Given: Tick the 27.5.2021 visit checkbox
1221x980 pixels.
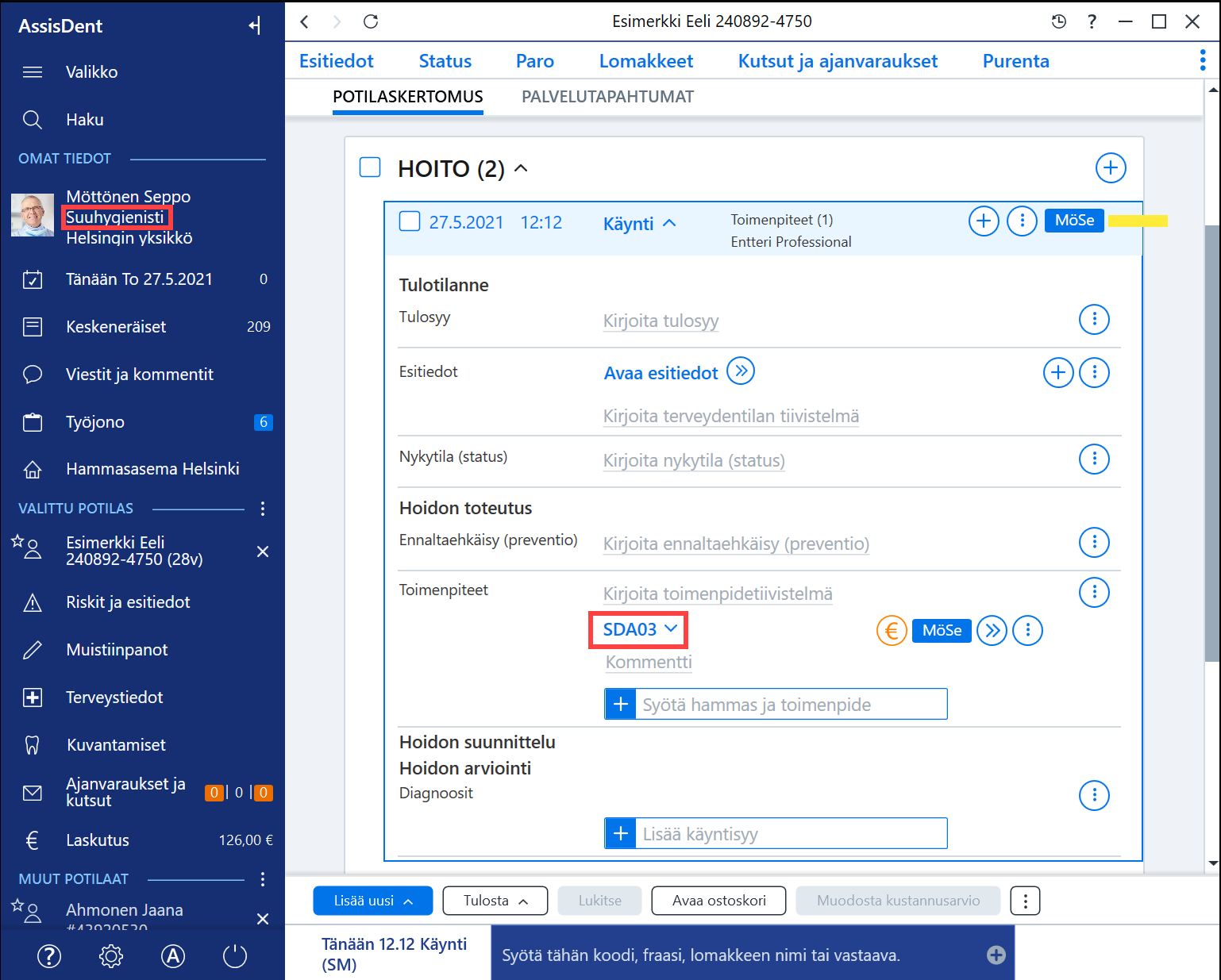Looking at the screenshot, I should (x=410, y=221).
